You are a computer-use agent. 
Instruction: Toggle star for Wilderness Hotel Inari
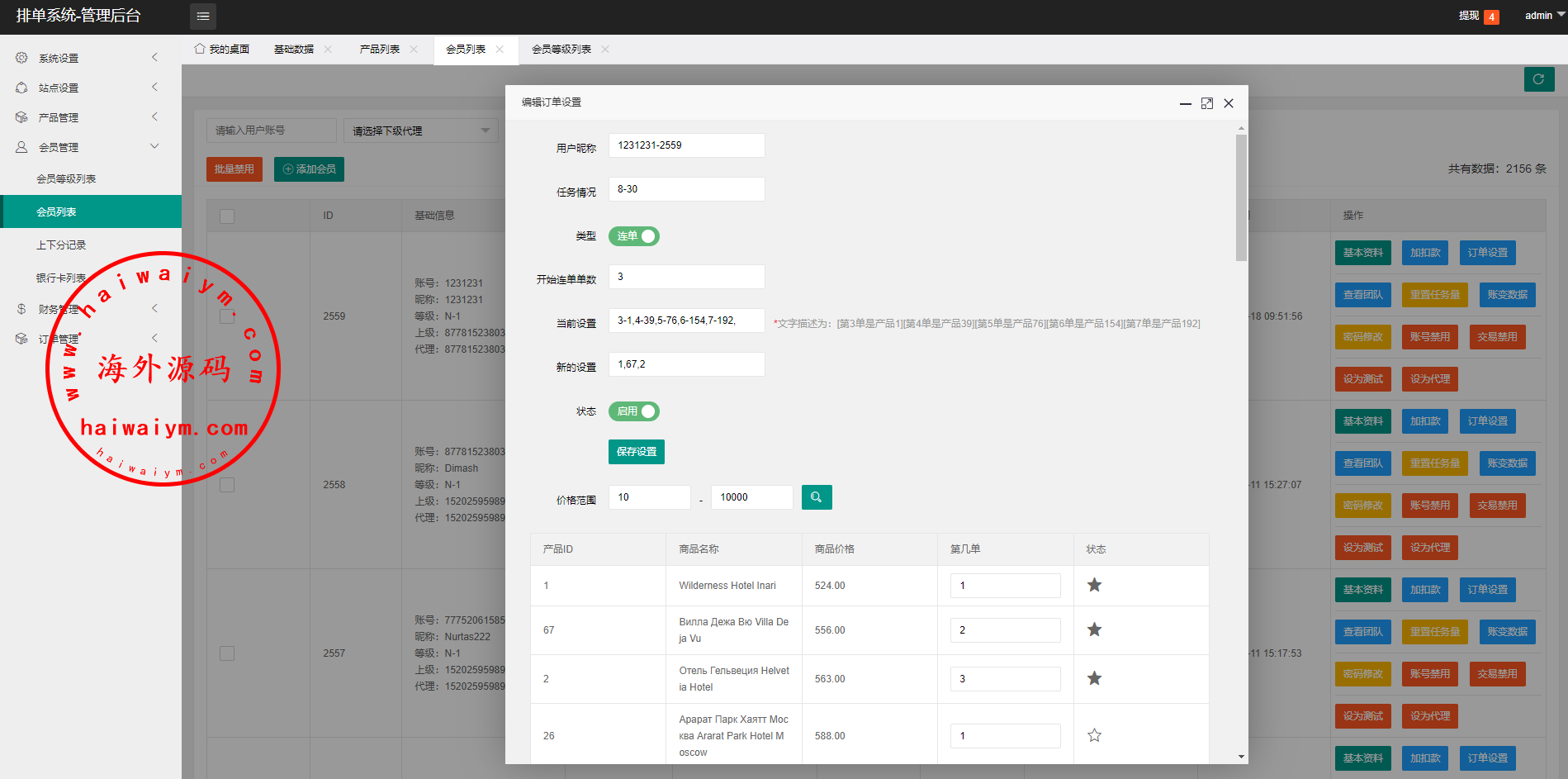pos(1094,586)
